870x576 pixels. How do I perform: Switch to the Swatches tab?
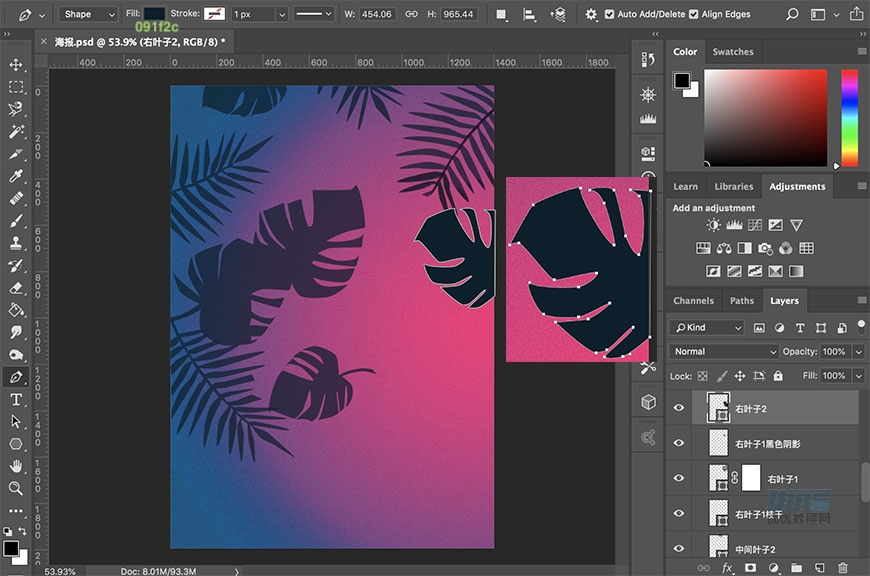(733, 52)
